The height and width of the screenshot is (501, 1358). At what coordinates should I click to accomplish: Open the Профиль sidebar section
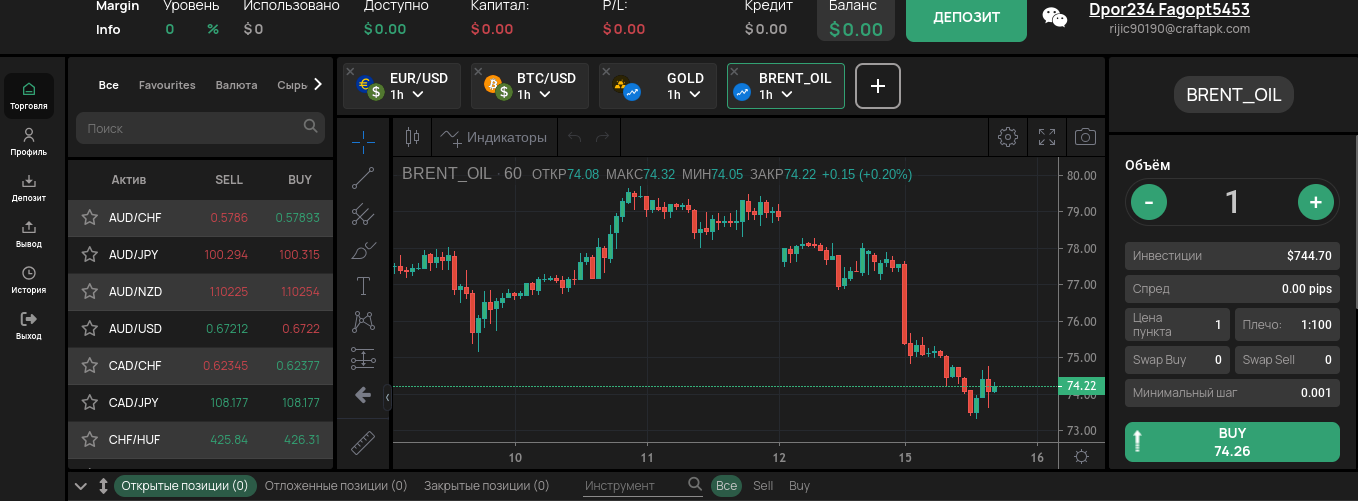tap(28, 142)
